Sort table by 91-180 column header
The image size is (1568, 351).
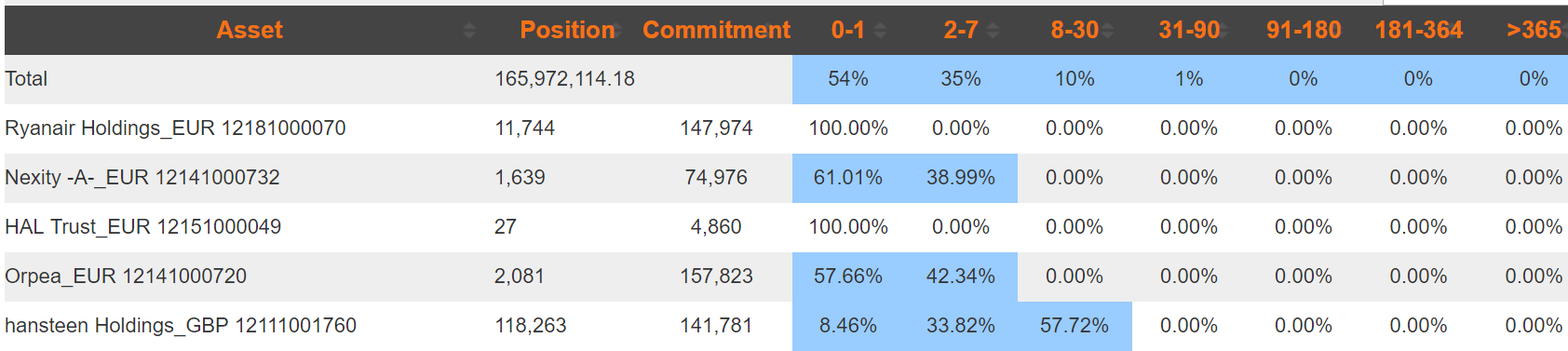(1304, 30)
